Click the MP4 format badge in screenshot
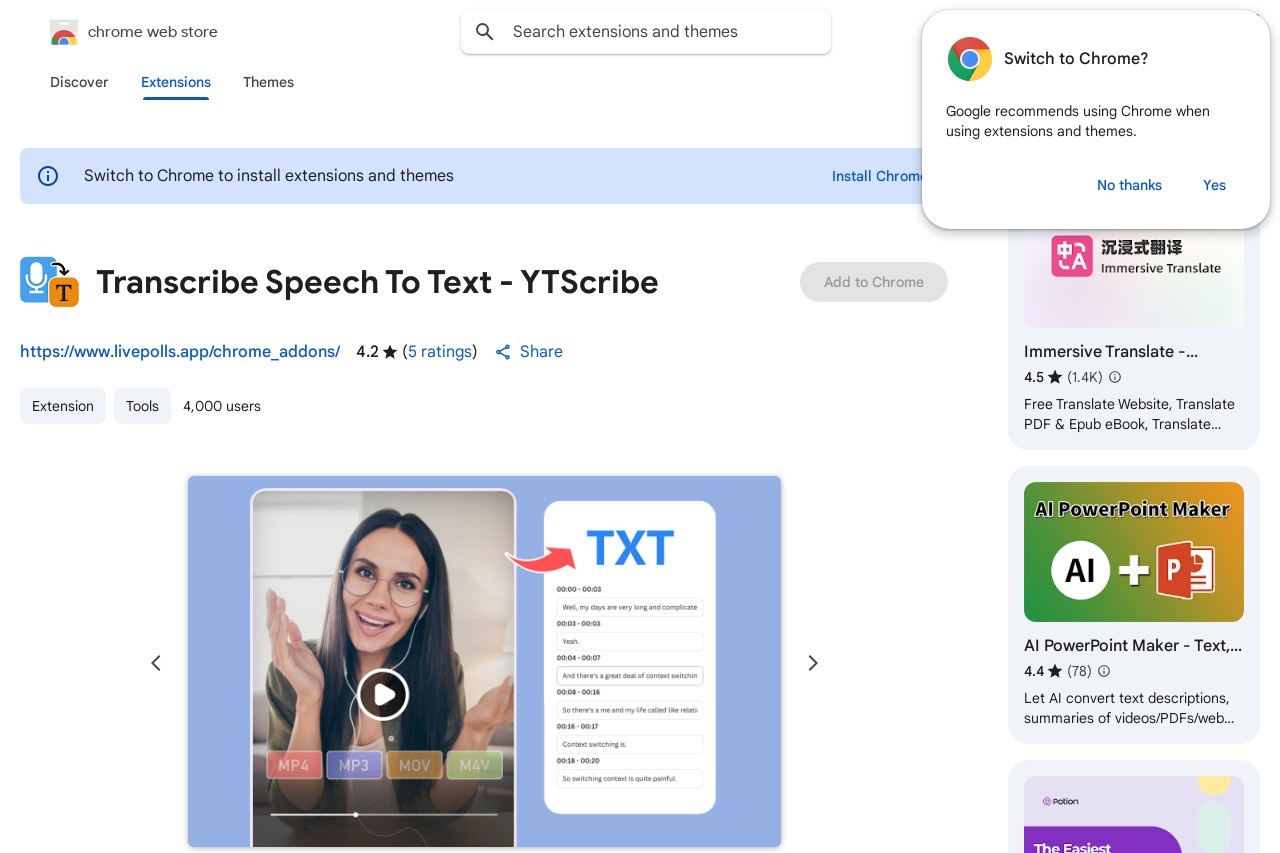 [x=294, y=766]
